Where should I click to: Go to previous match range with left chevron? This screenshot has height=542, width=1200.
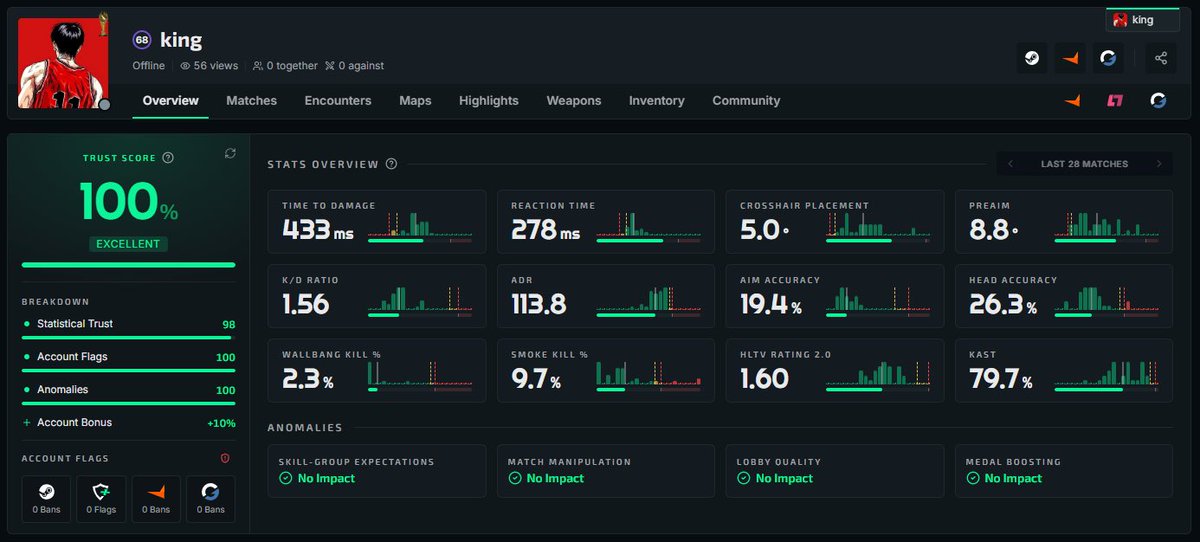click(x=1010, y=164)
